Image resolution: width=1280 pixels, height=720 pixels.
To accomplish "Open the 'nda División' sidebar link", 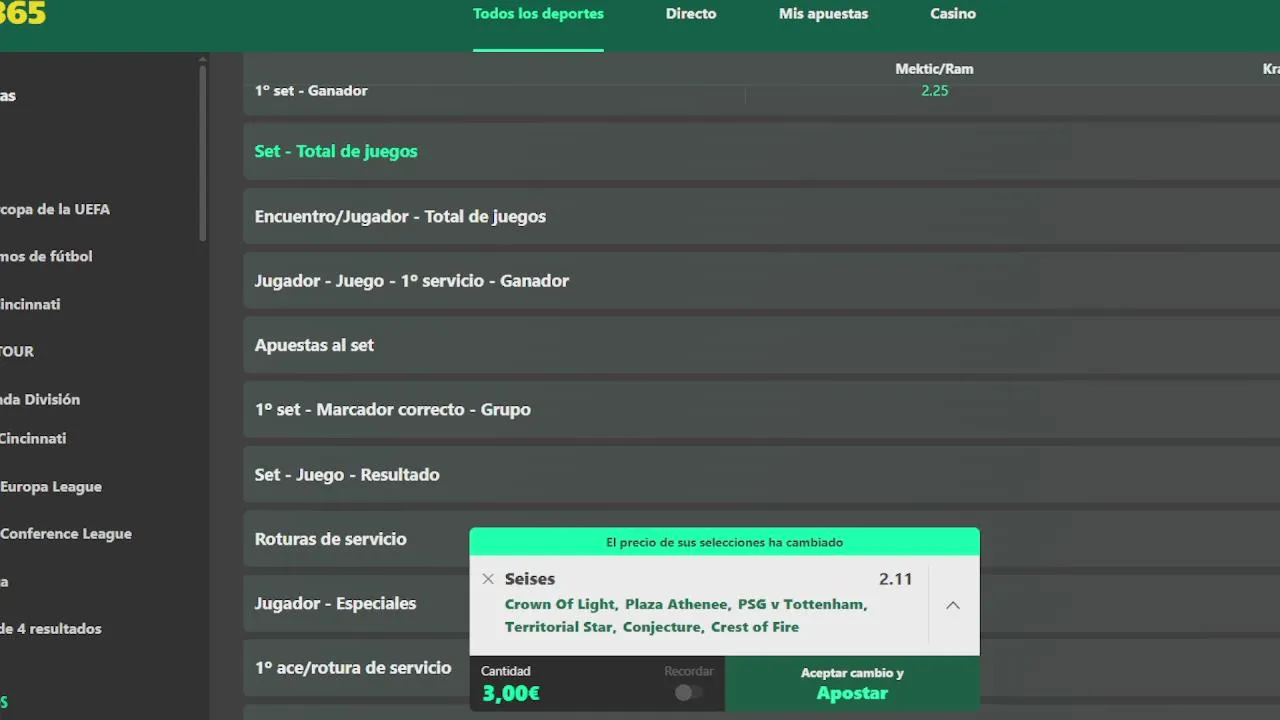I will [40, 399].
